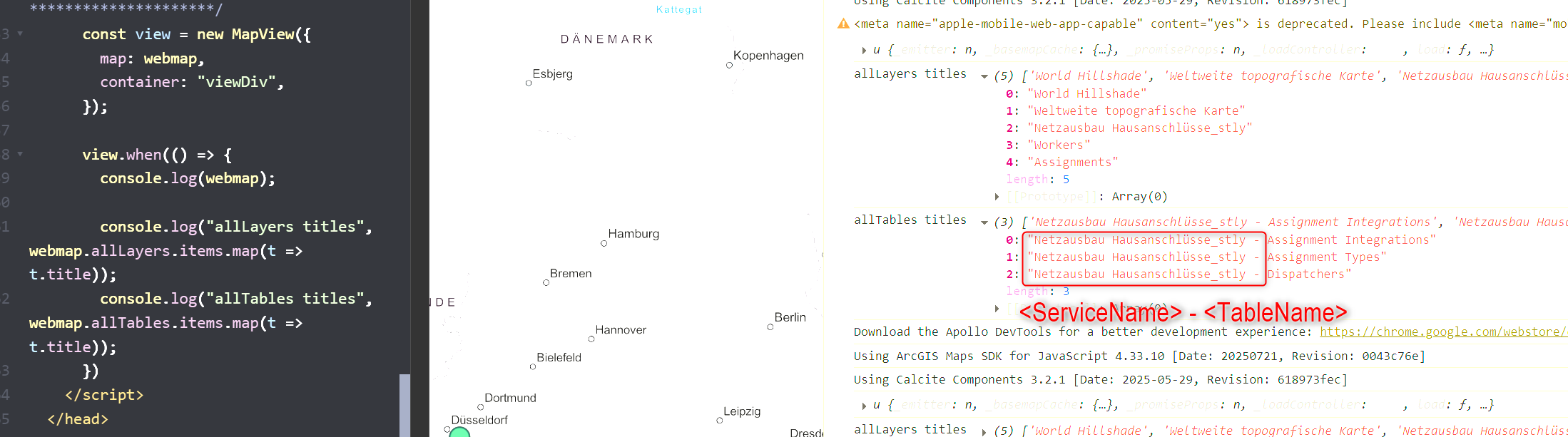Click 'Download the Apollo DevTools' log text
Image resolution: width=1568 pixels, height=437 pixels.
(1083, 331)
